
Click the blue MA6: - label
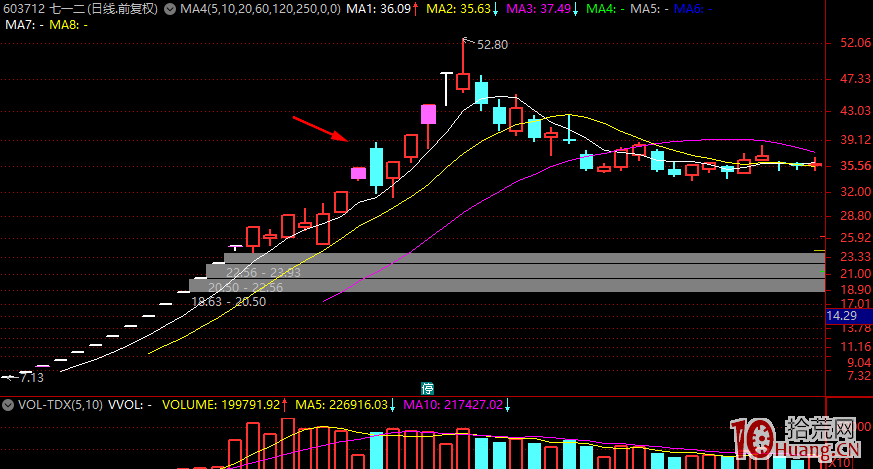(693, 9)
